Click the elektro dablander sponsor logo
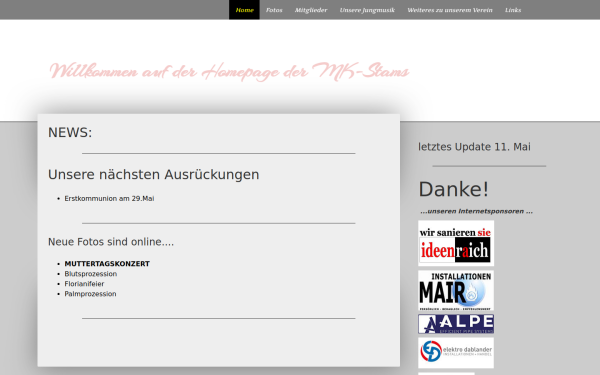The width and height of the screenshot is (600, 375). 456,352
